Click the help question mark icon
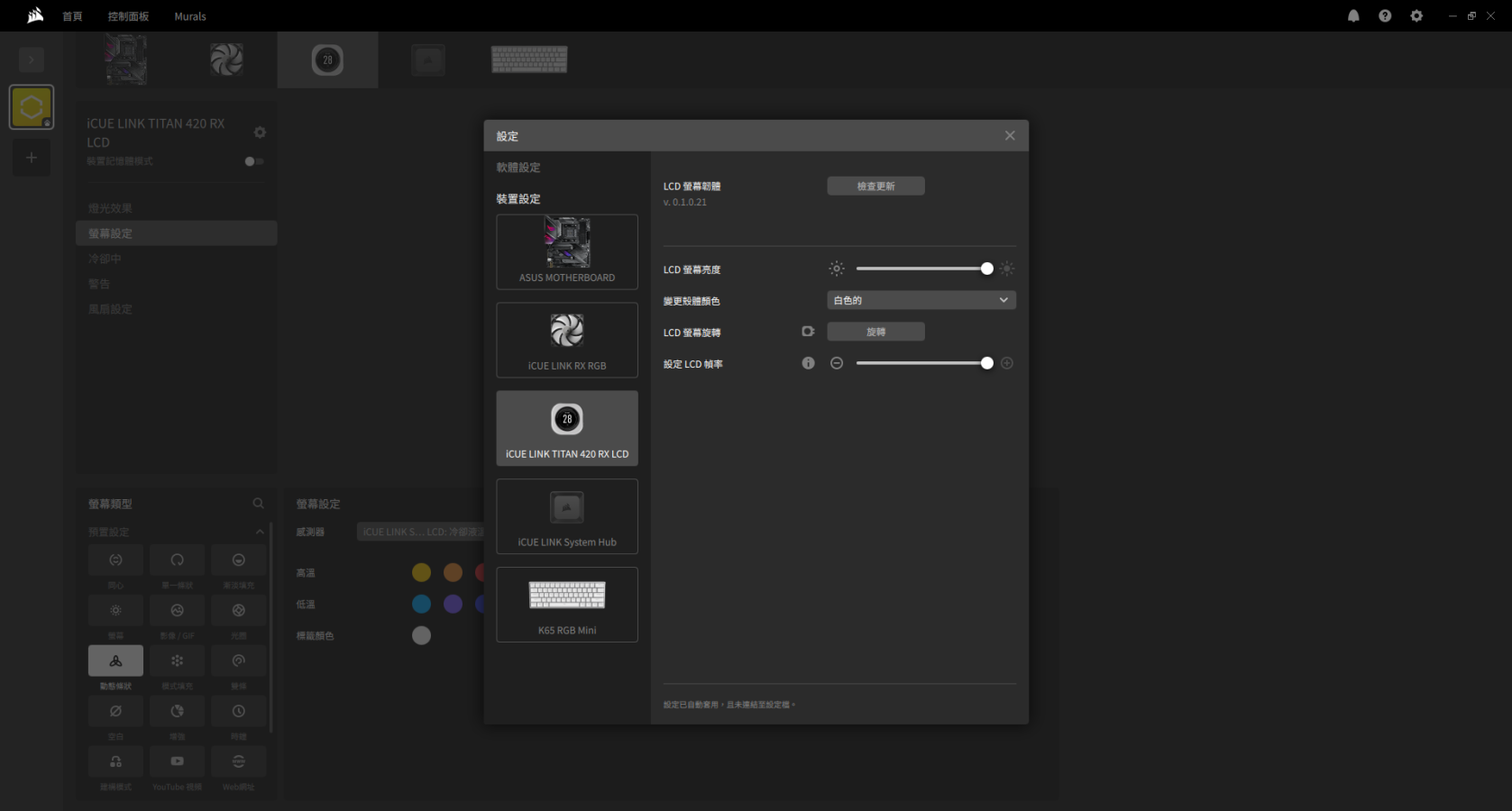The height and width of the screenshot is (811, 1512). coord(1385,16)
